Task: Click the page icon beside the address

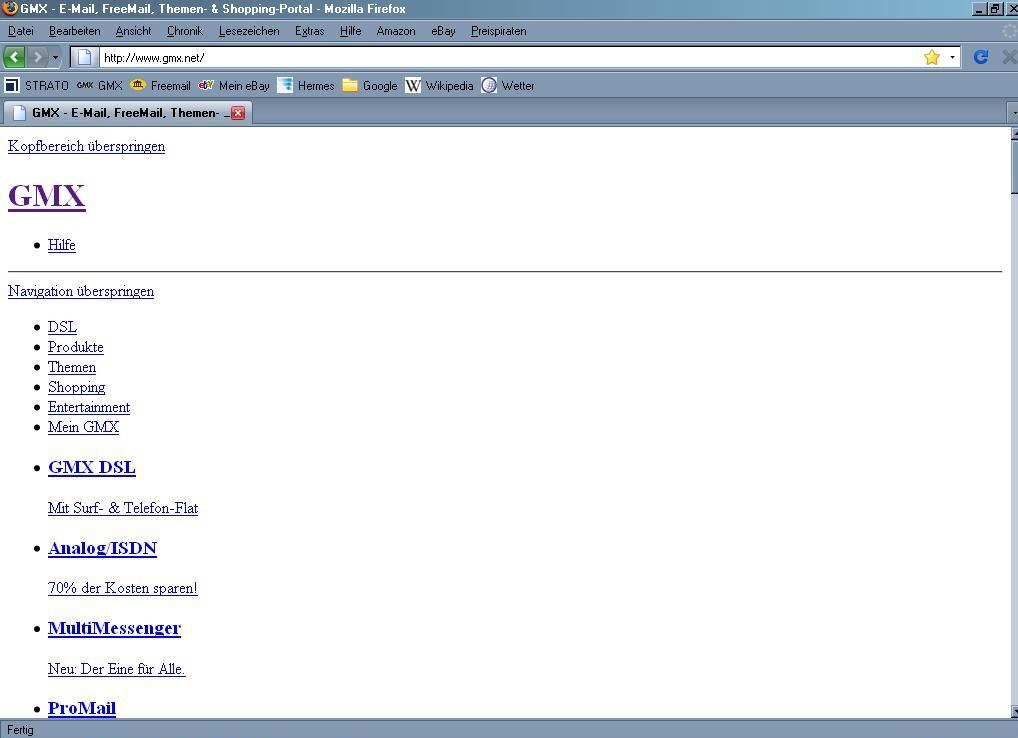Action: click(84, 57)
